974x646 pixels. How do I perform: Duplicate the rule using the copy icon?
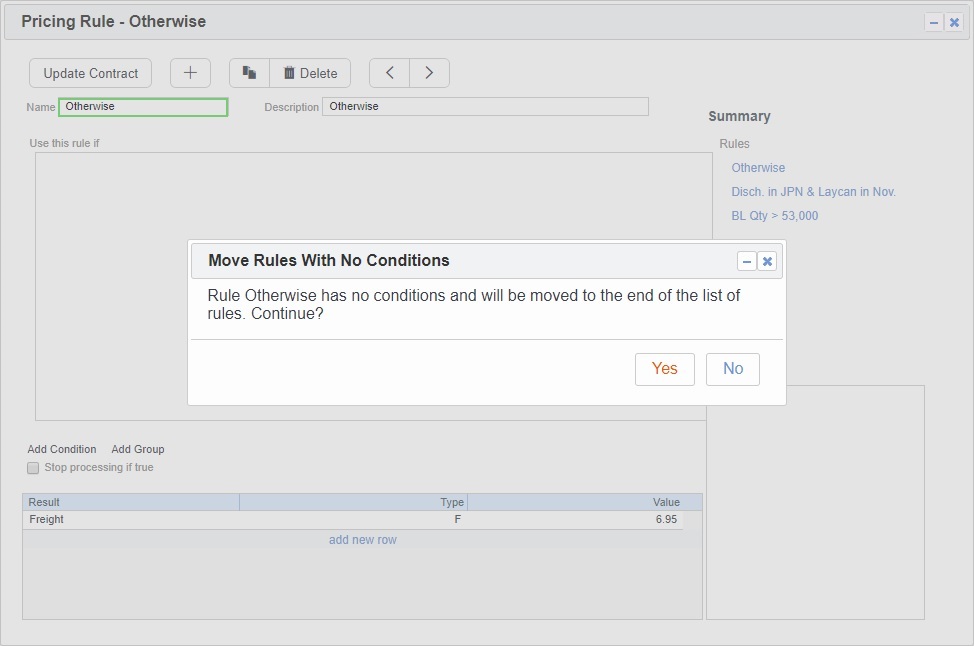pos(249,72)
